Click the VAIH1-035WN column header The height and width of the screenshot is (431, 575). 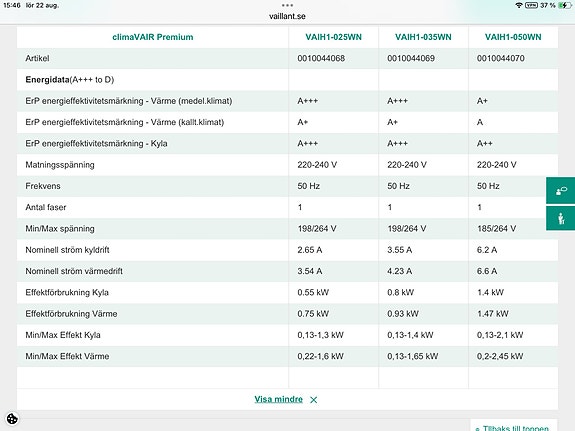(x=423, y=37)
